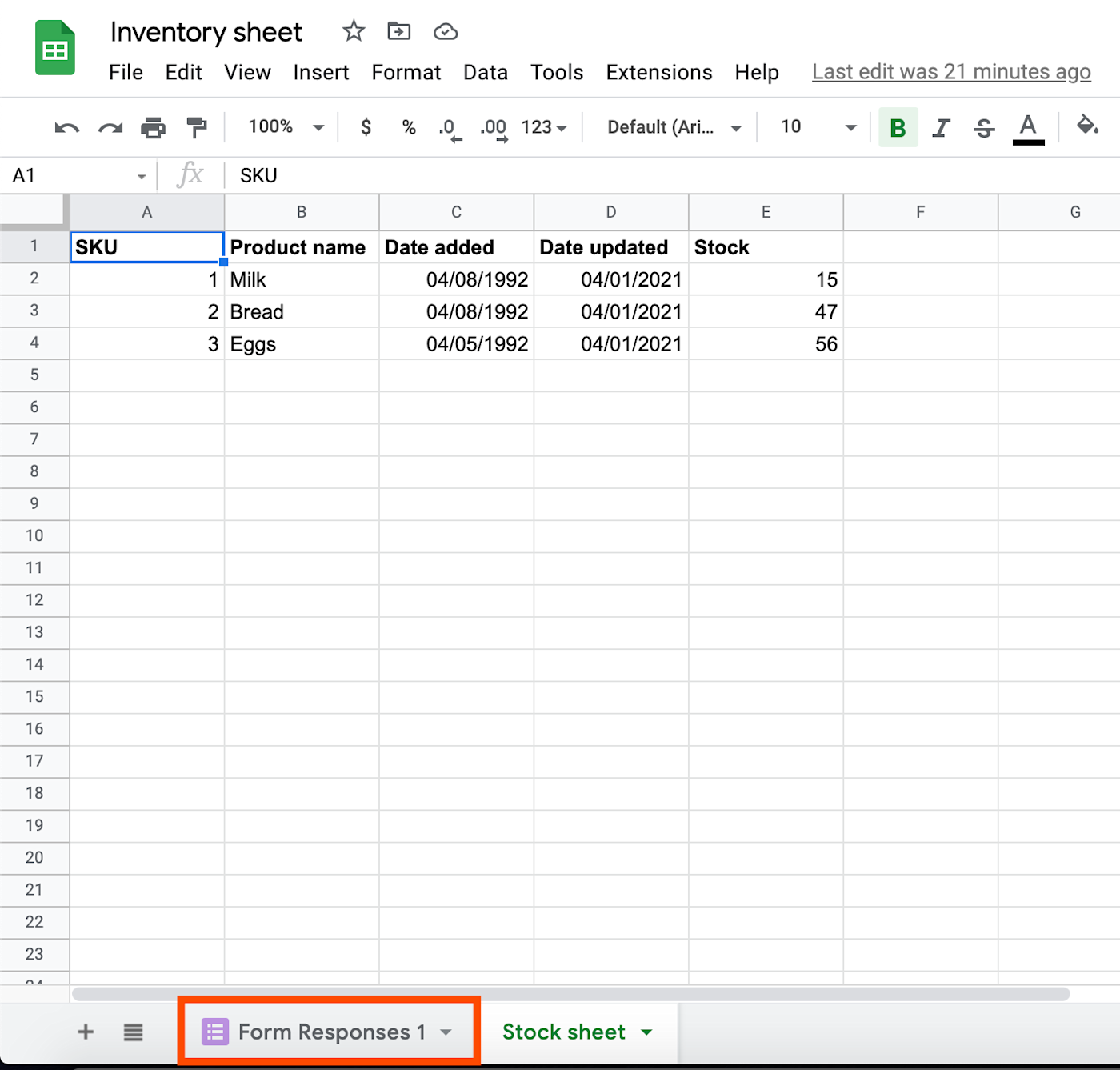The image size is (1120, 1070).
Task: Open the Insert menu
Action: 321,72
